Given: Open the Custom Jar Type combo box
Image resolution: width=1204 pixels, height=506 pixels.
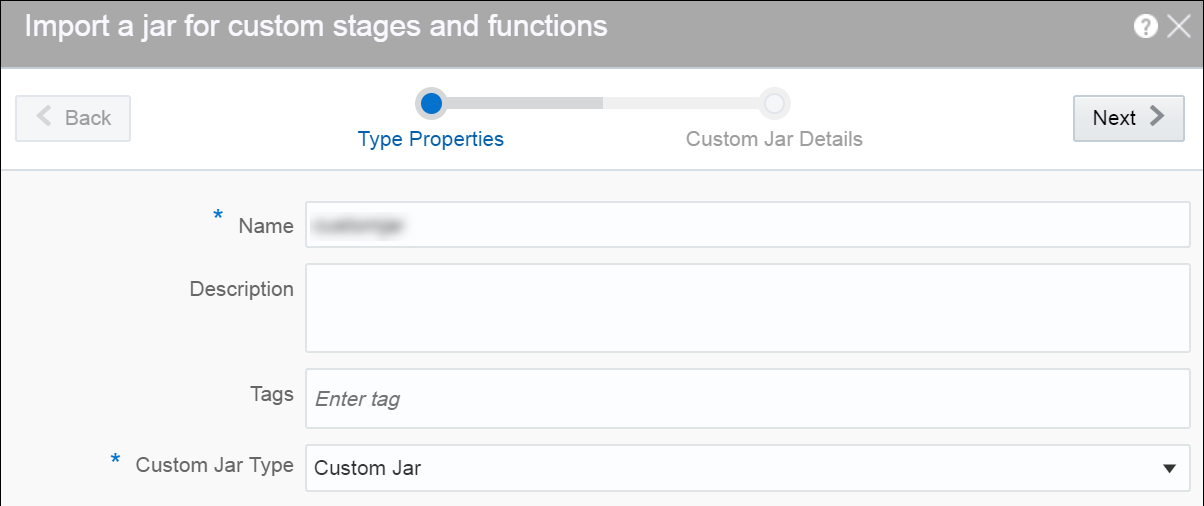Looking at the screenshot, I should tap(730, 468).
